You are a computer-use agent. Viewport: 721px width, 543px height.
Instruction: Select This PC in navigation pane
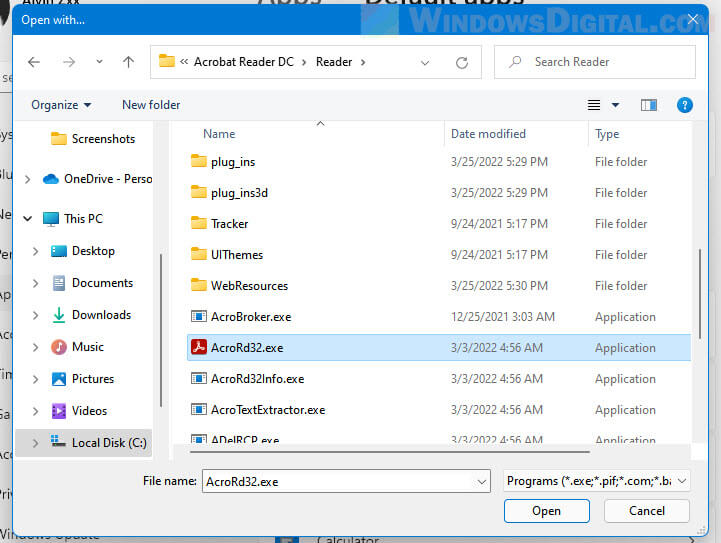coord(73,219)
